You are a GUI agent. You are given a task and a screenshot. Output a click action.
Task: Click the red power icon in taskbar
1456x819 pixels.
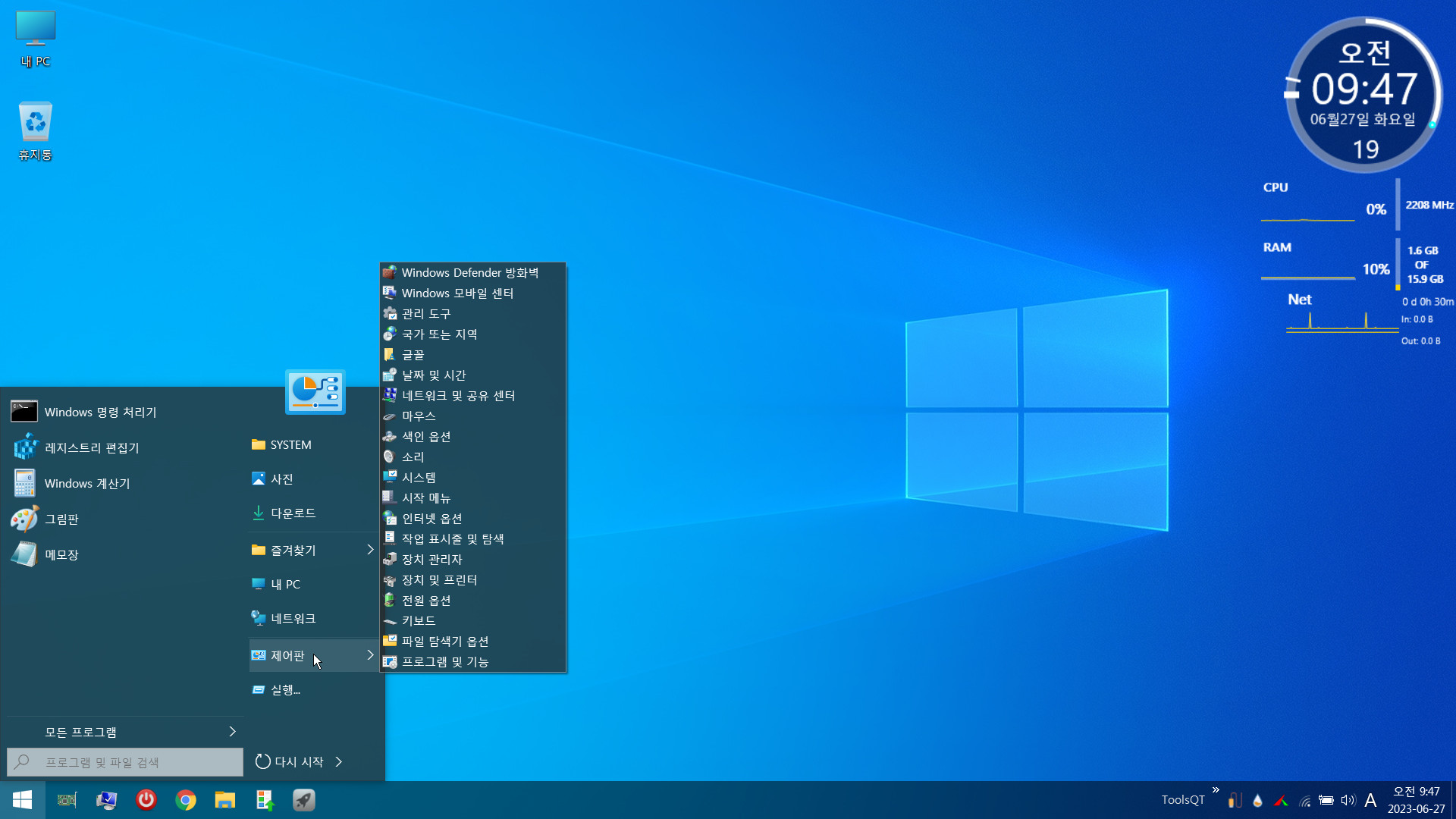click(x=146, y=800)
